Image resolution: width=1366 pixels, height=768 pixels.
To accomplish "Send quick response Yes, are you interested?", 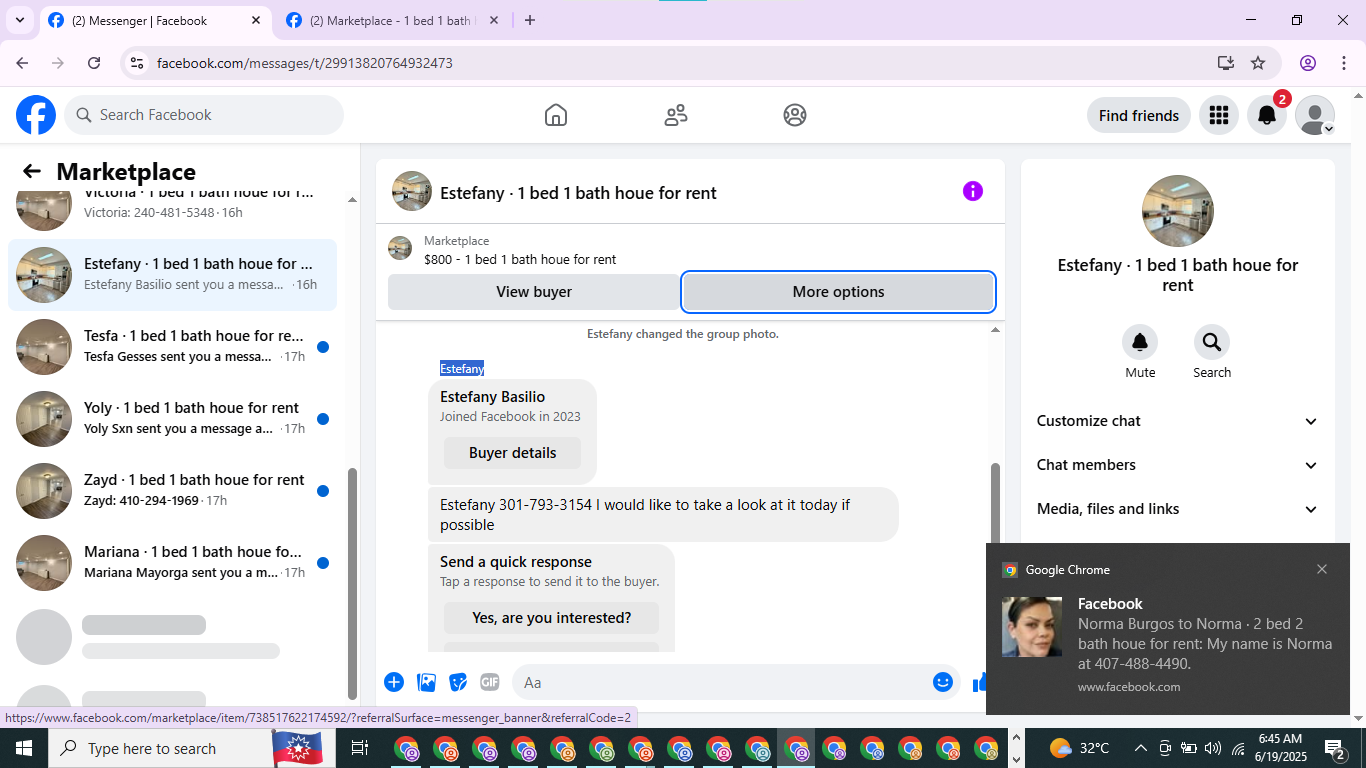I will point(551,618).
